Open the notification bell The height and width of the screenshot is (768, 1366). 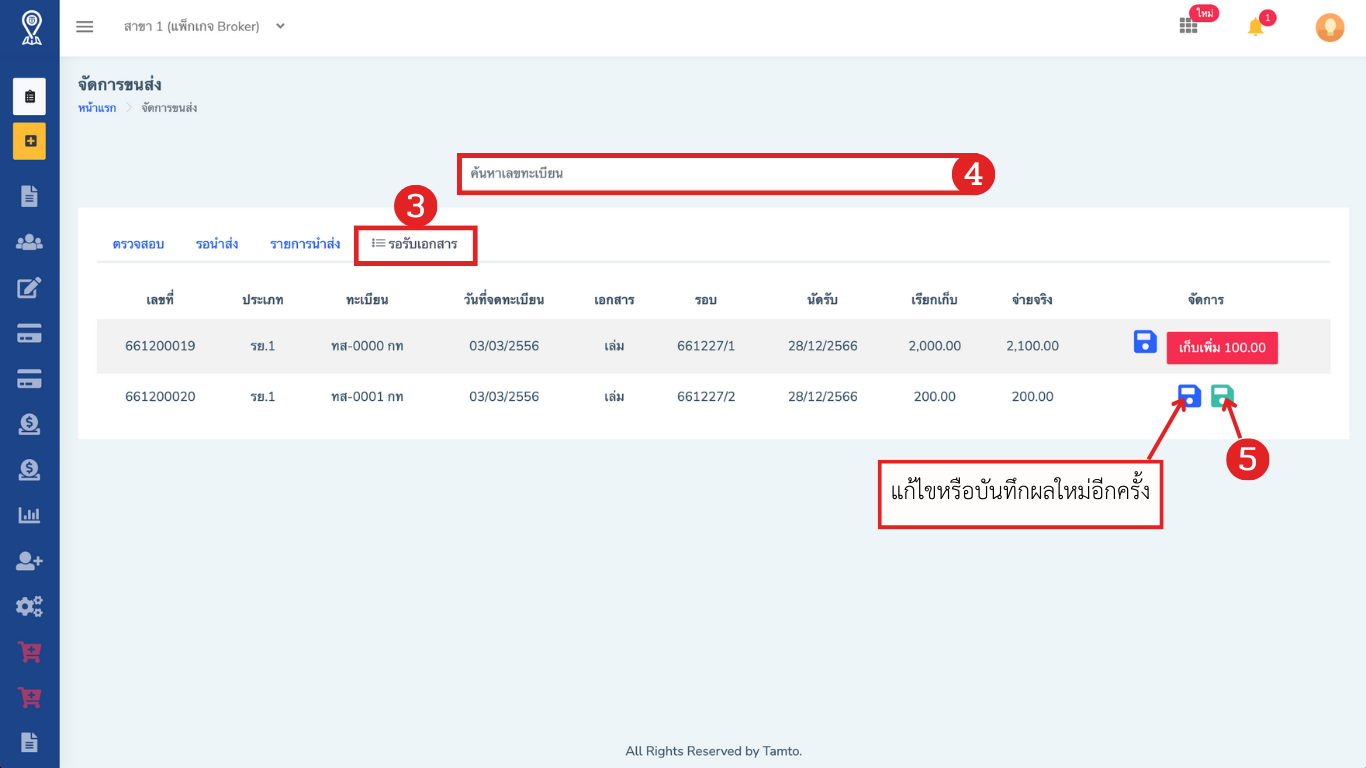point(1256,27)
